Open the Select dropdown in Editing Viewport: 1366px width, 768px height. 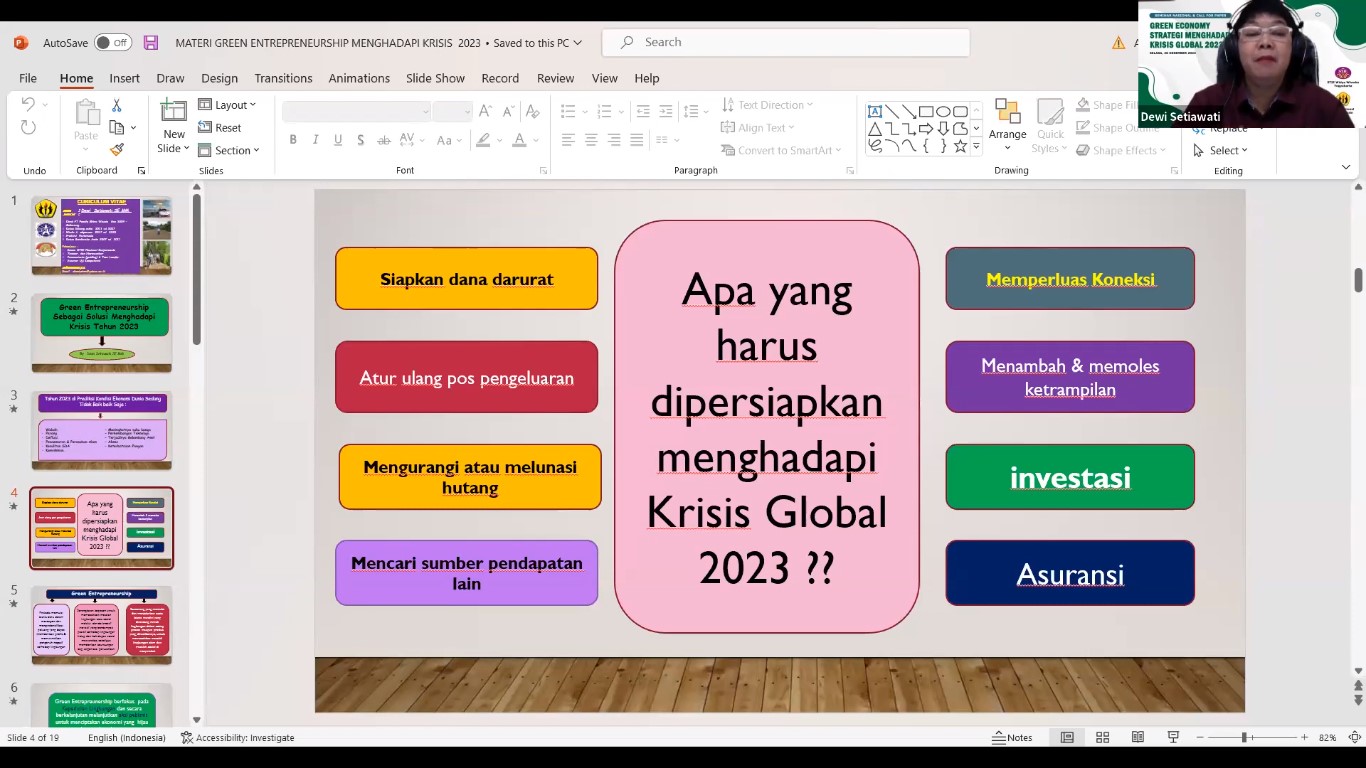point(1221,150)
